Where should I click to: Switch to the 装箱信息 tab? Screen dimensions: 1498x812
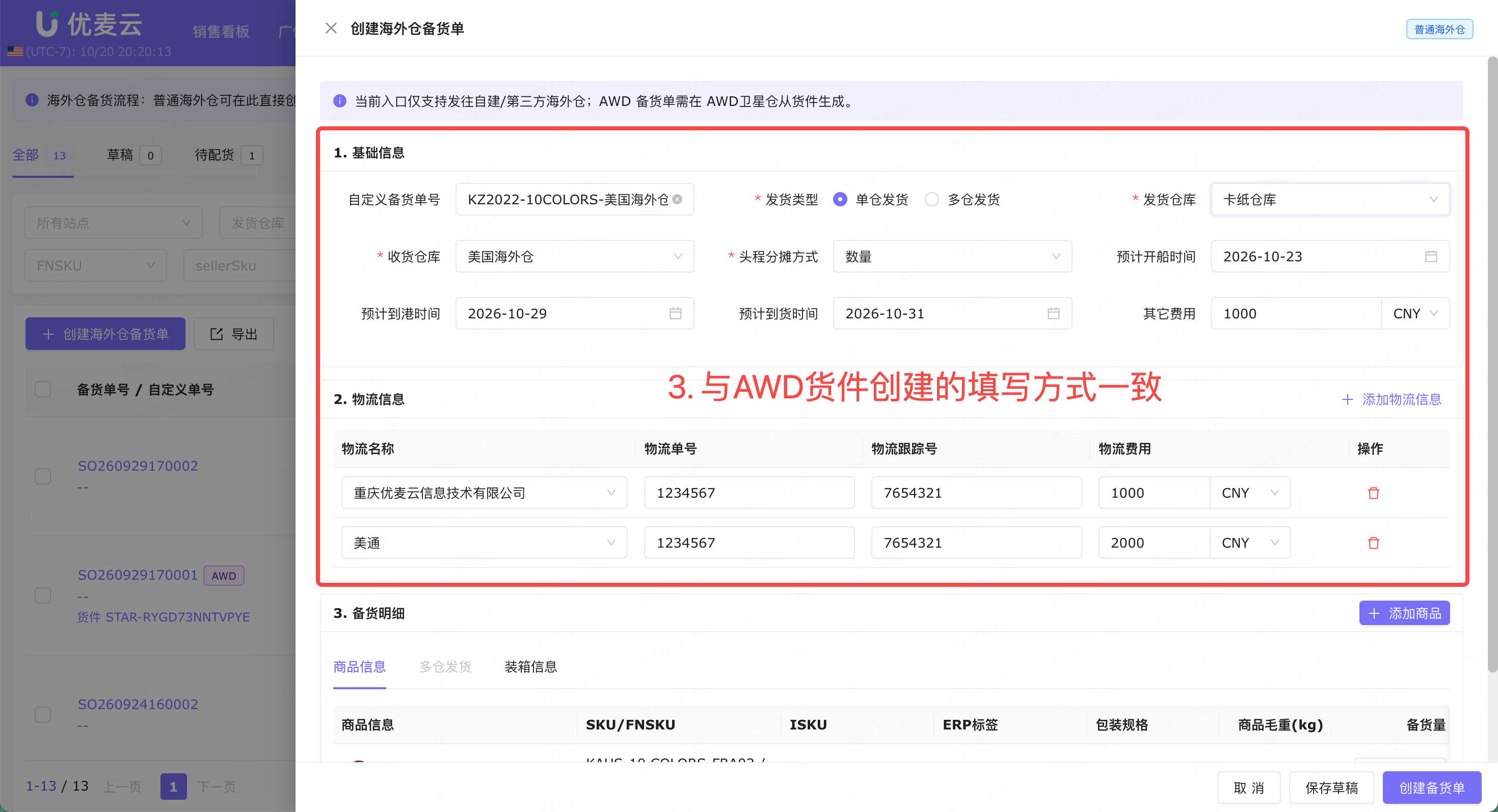[x=530, y=667]
